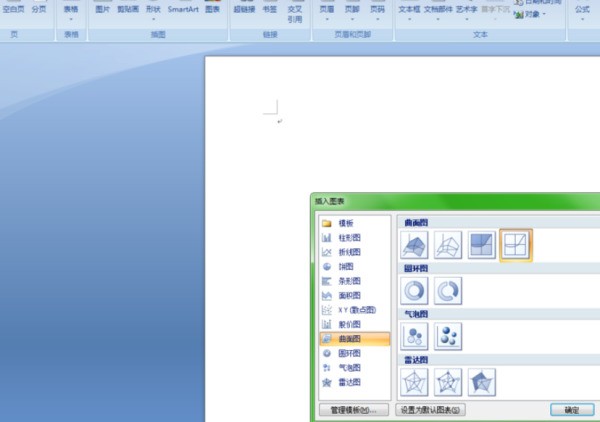Click 图表 chart in ribbon
The height and width of the screenshot is (422, 600).
point(212,9)
